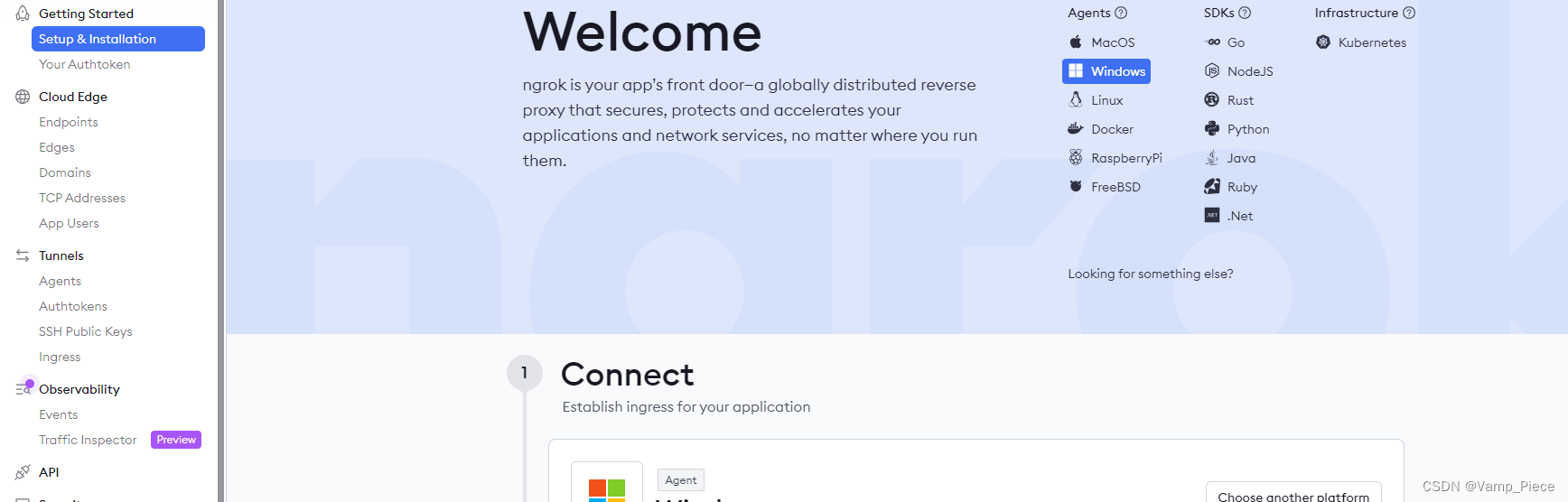Click the Java cup icon
The height and width of the screenshot is (502, 1568).
pyautogui.click(x=1212, y=158)
